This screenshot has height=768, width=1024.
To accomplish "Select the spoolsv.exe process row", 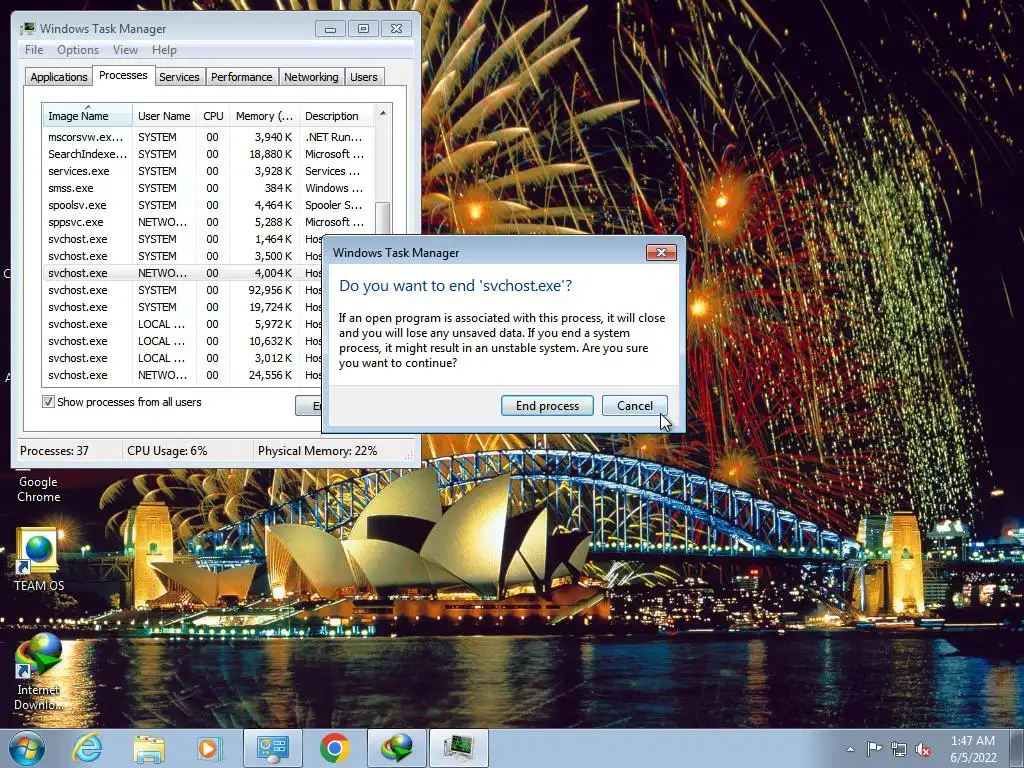I will 208,205.
